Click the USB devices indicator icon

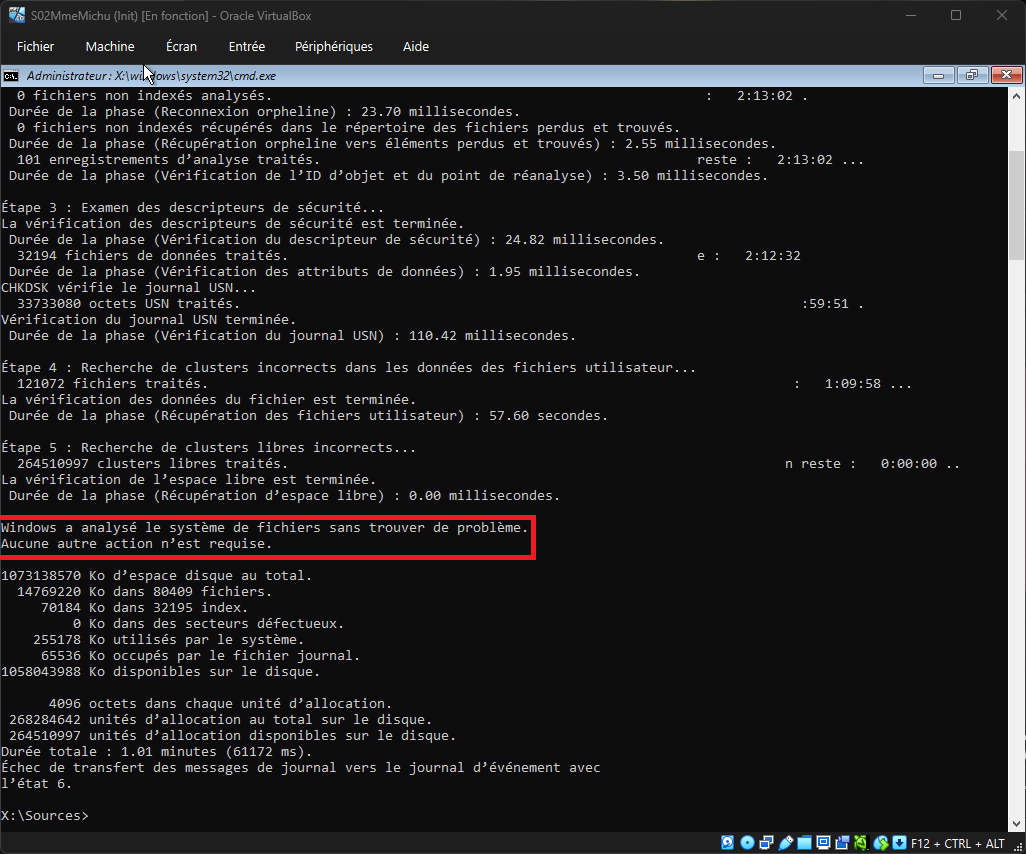click(x=785, y=843)
